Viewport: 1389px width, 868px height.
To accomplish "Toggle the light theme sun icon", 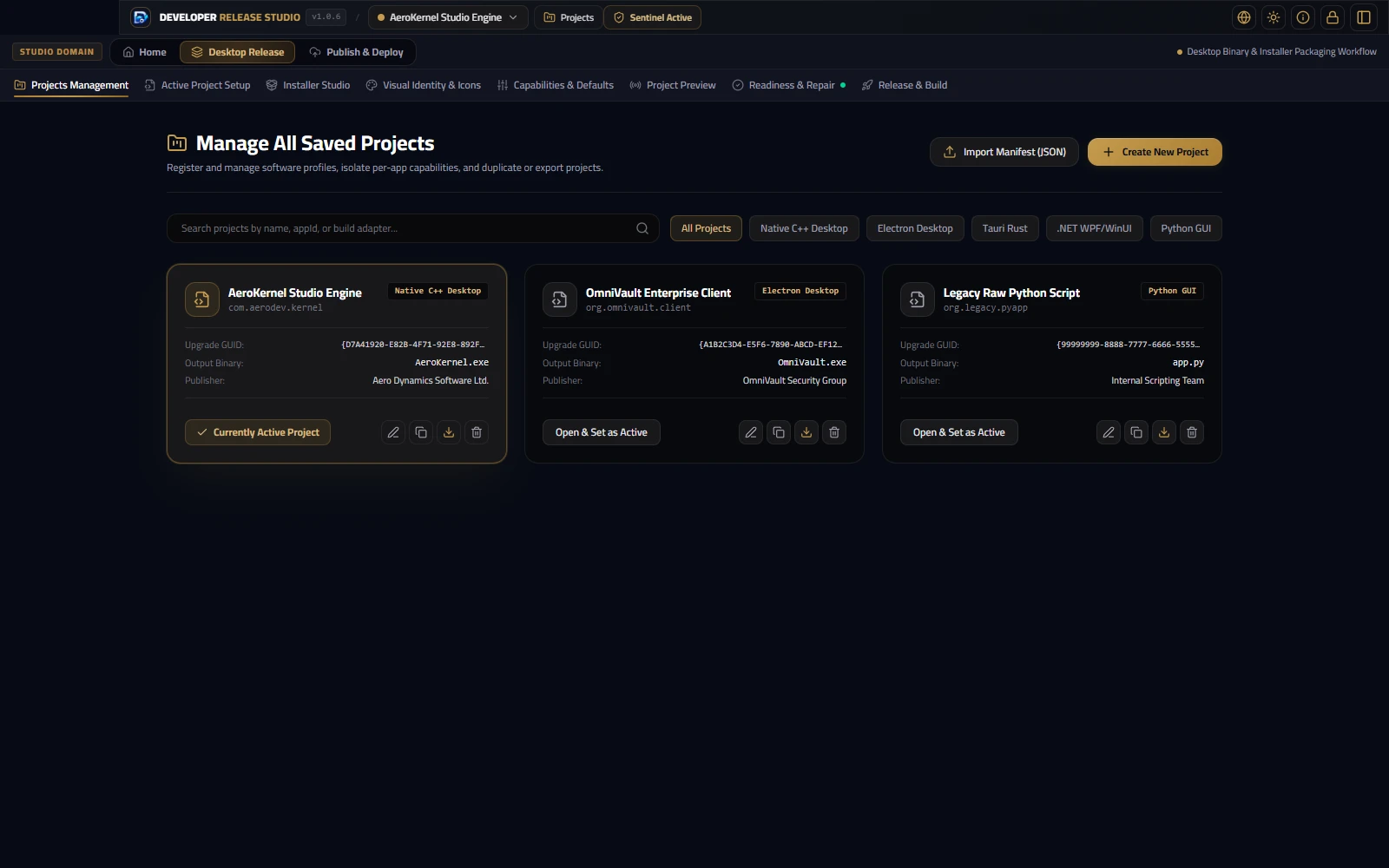I will [x=1274, y=17].
